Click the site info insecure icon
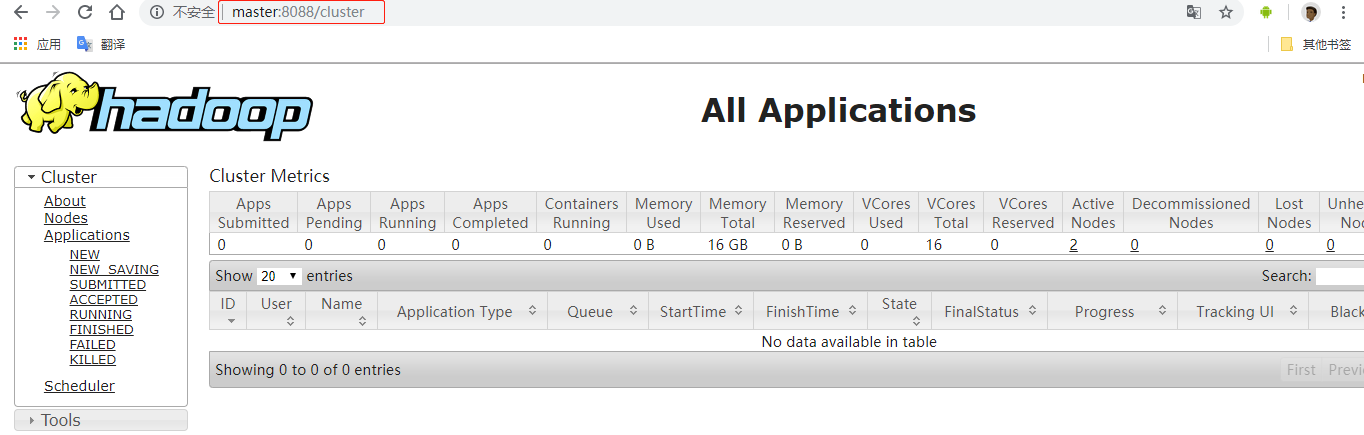 (157, 13)
